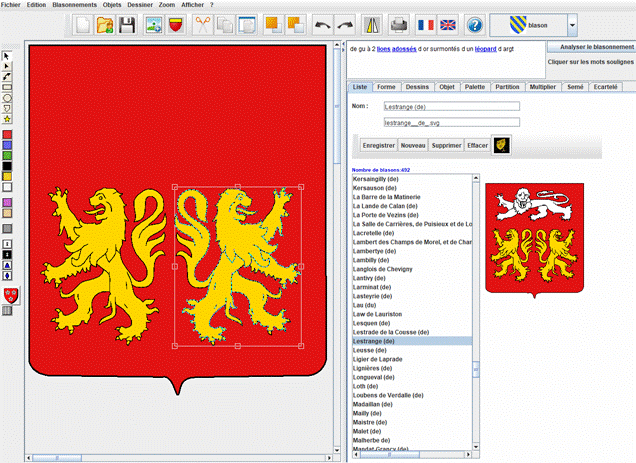Screen dimensions: 636x463
Task: Click the undo arrow icon
Action: [x=324, y=24]
